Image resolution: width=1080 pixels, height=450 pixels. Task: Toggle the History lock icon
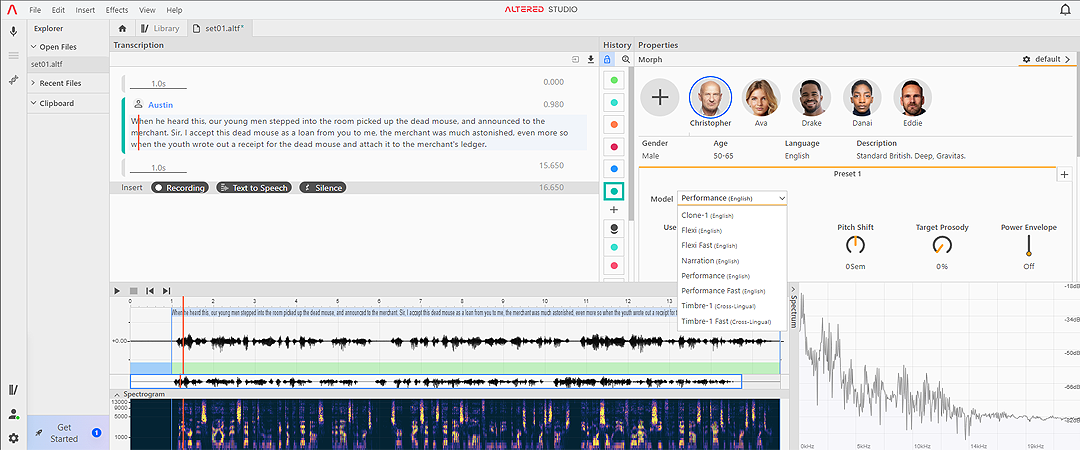(607, 60)
